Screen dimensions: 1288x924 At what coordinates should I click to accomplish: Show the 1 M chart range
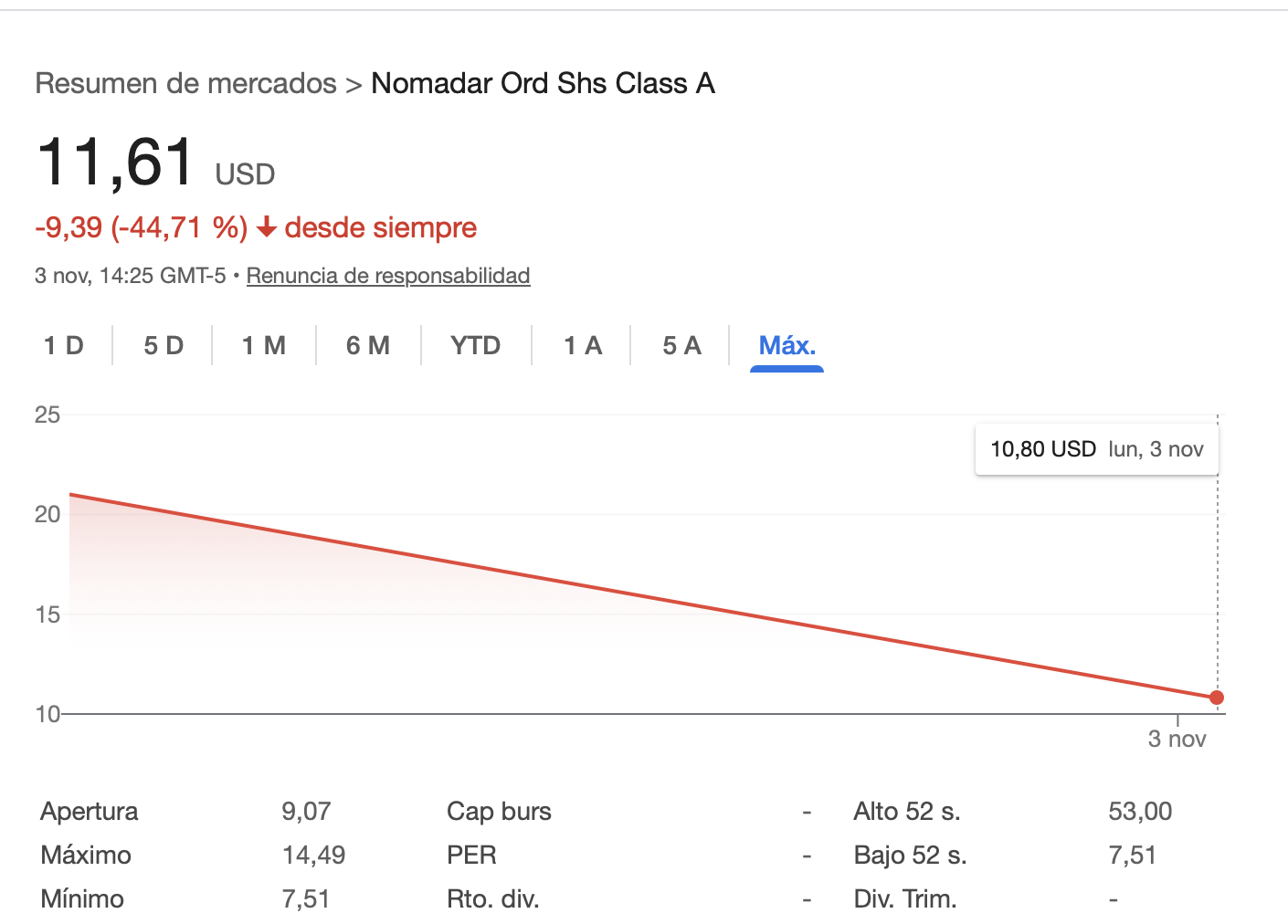[x=264, y=345]
